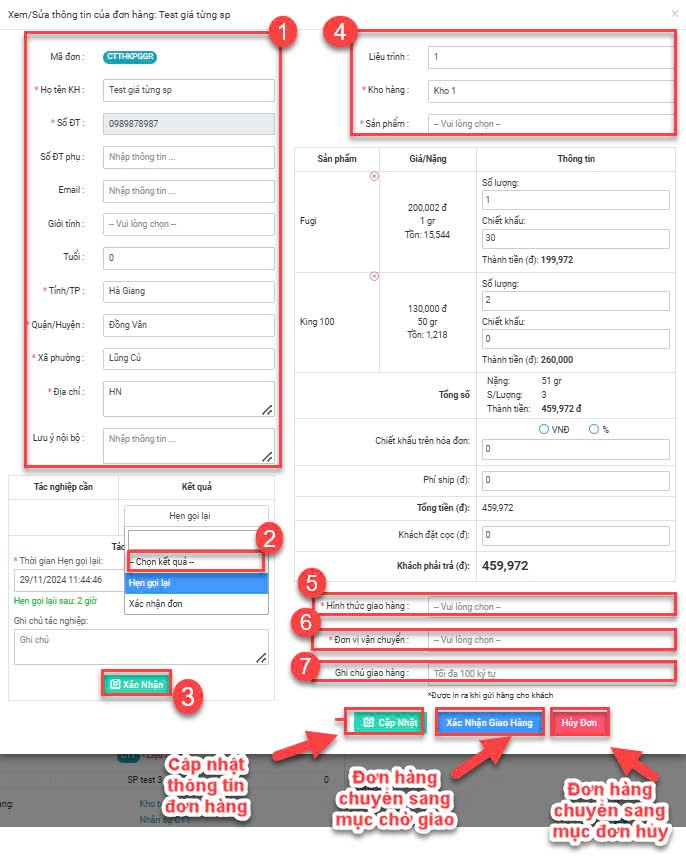Click the red Hủy Đơn button

(x=579, y=722)
